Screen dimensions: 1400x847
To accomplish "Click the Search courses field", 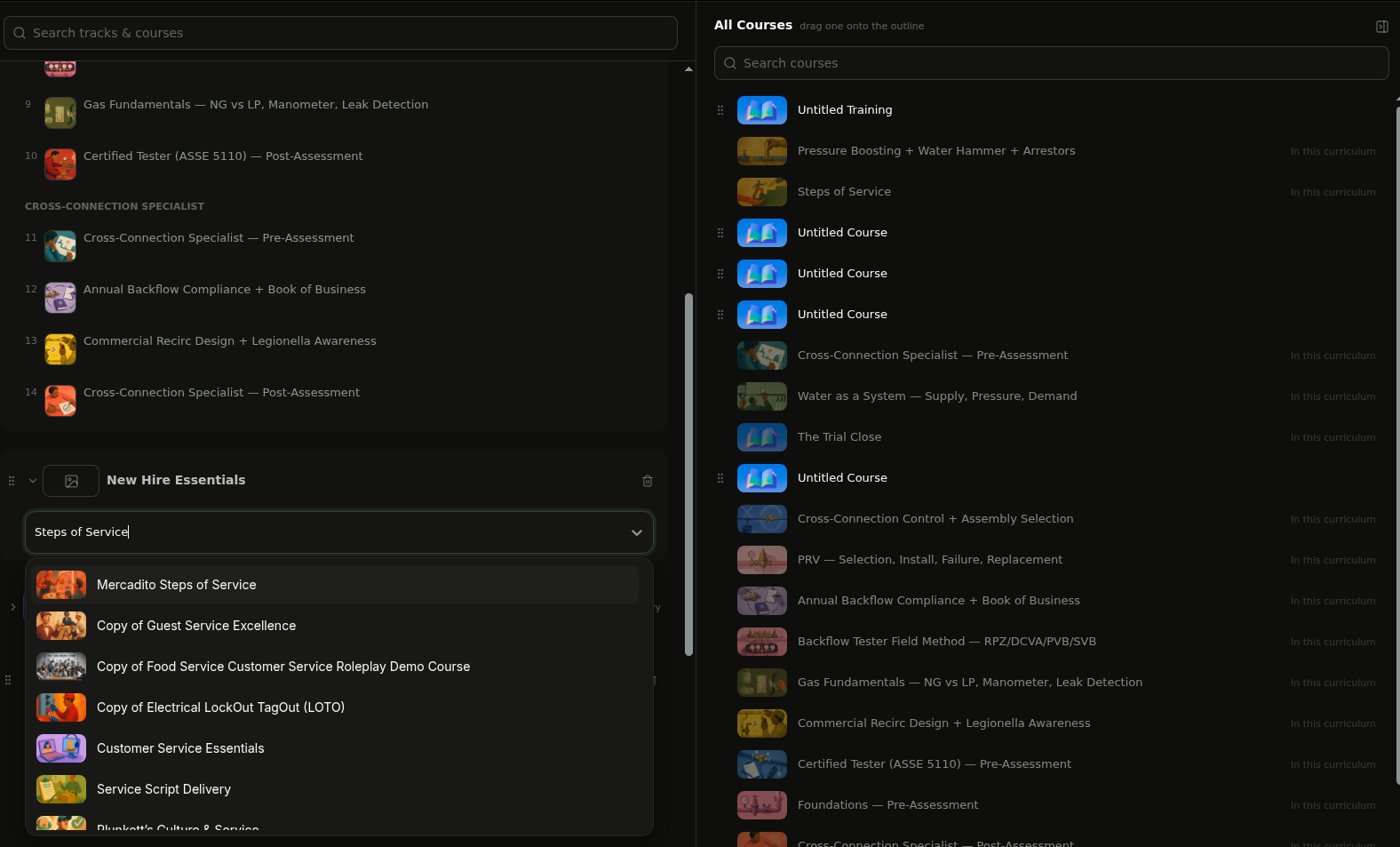I will [1051, 63].
